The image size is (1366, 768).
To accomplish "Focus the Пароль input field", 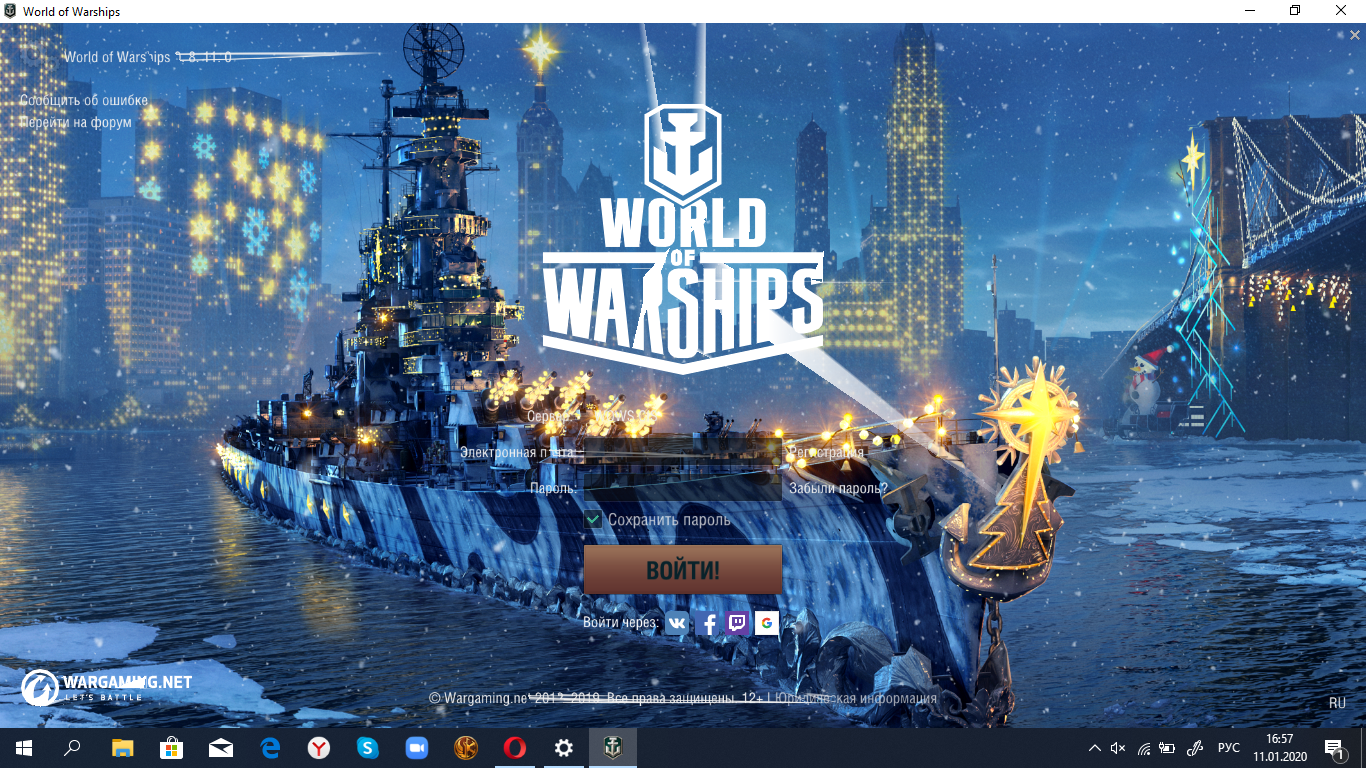I will [x=683, y=488].
